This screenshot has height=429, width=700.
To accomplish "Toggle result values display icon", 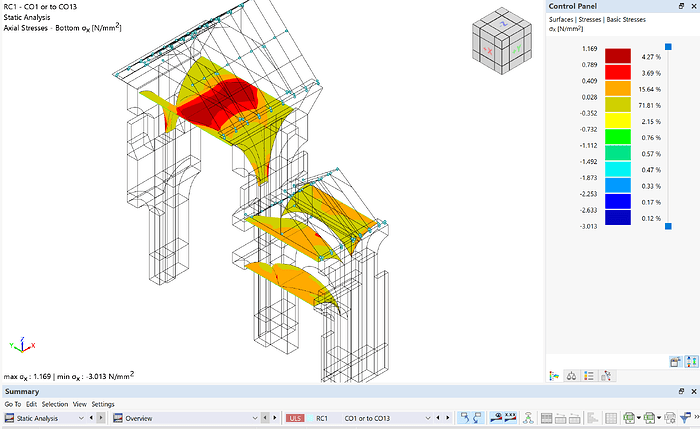I will click(x=496, y=418).
